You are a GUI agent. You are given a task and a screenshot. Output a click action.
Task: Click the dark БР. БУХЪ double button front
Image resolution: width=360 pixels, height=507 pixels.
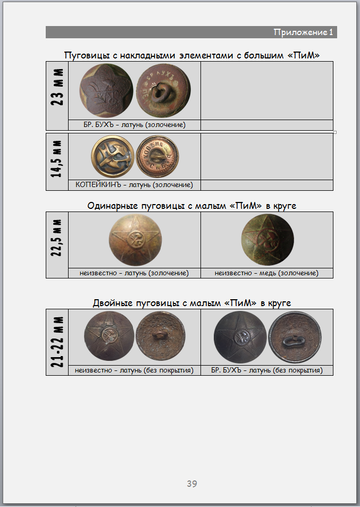pos(240,337)
